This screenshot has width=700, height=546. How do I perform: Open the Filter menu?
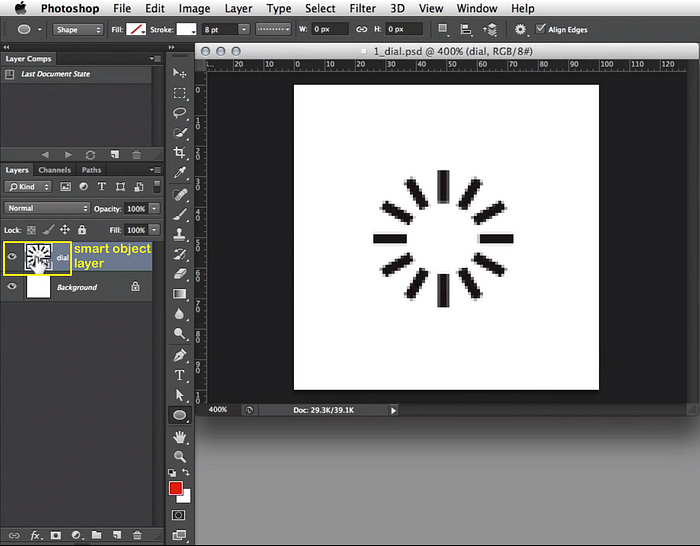[x=362, y=8]
